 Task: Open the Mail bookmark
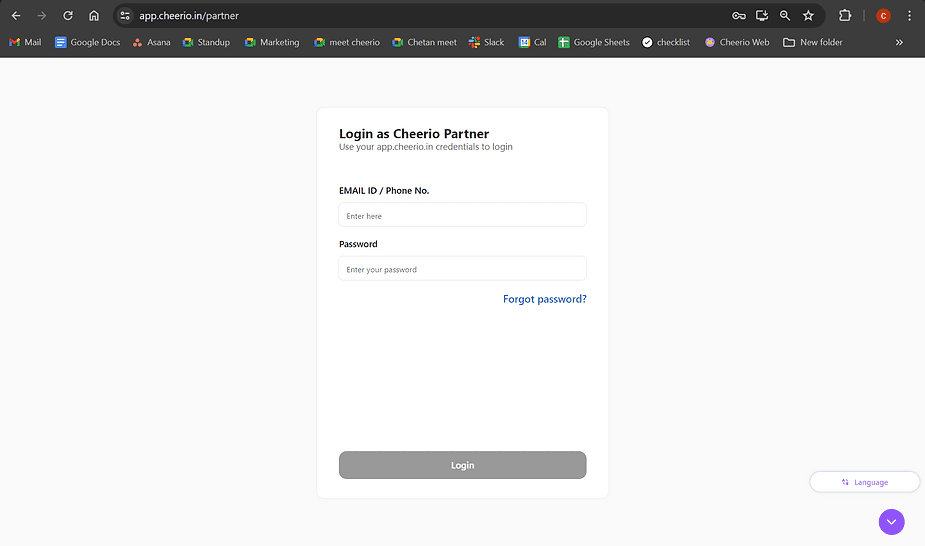point(25,42)
